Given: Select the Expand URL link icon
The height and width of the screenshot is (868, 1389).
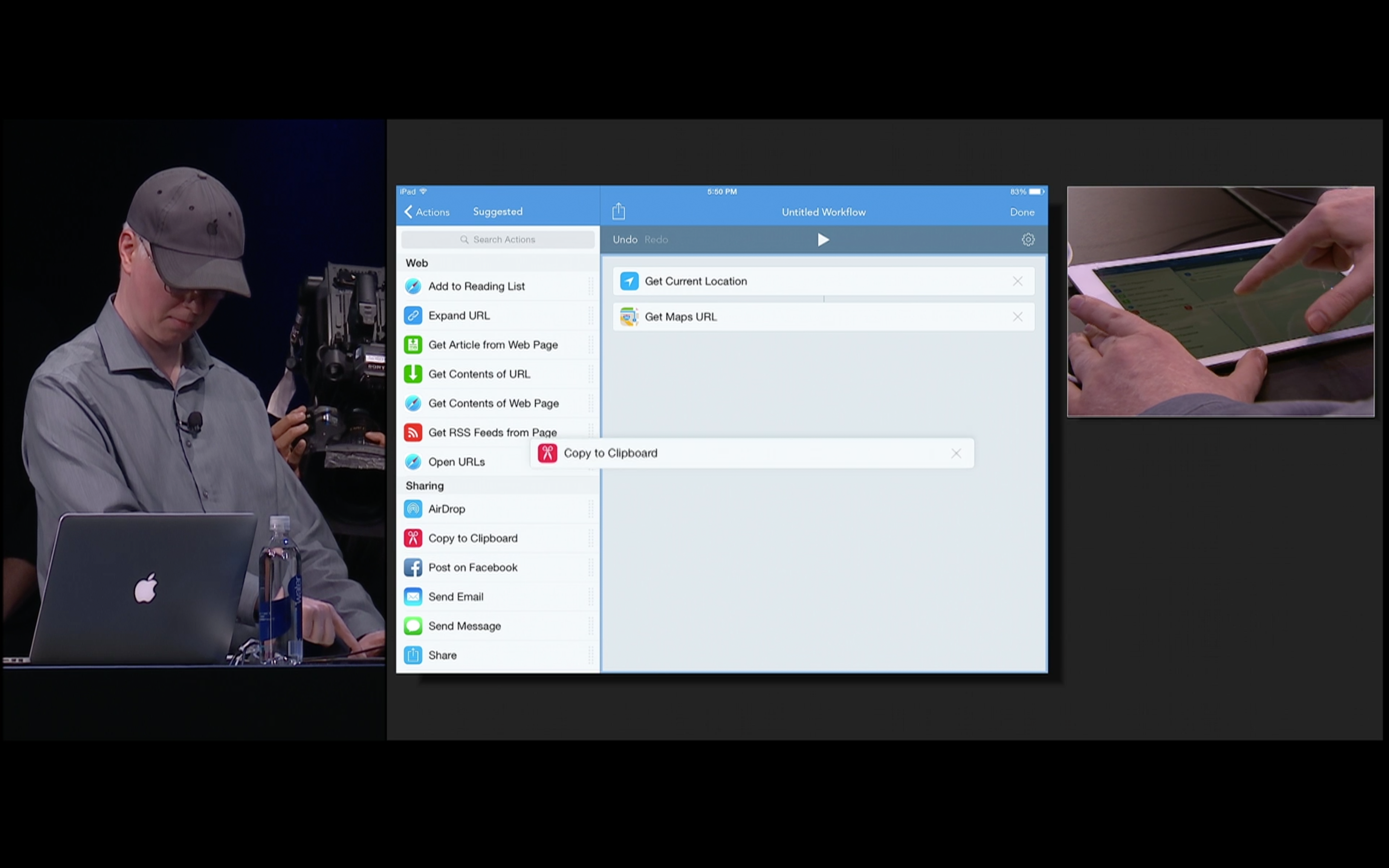Looking at the screenshot, I should click(x=413, y=316).
